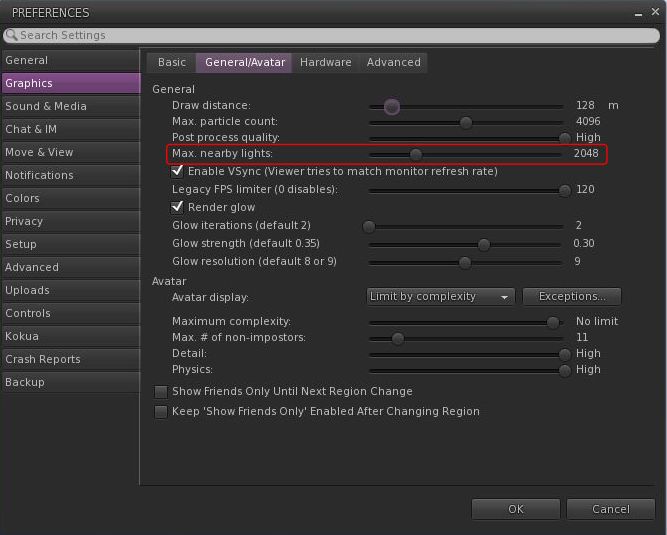667x535 pixels.
Task: Select the Basic tab
Action: 172,62
